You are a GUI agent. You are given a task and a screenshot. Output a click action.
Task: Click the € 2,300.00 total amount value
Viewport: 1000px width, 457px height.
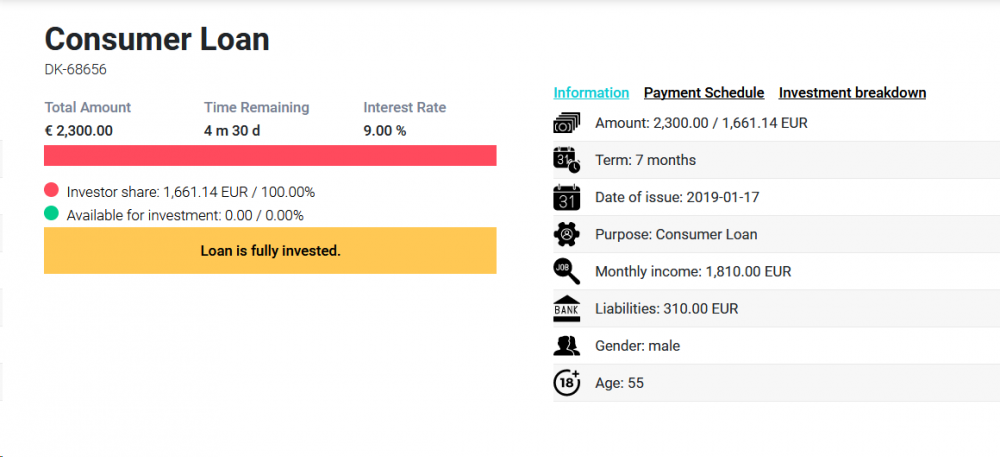coord(79,130)
